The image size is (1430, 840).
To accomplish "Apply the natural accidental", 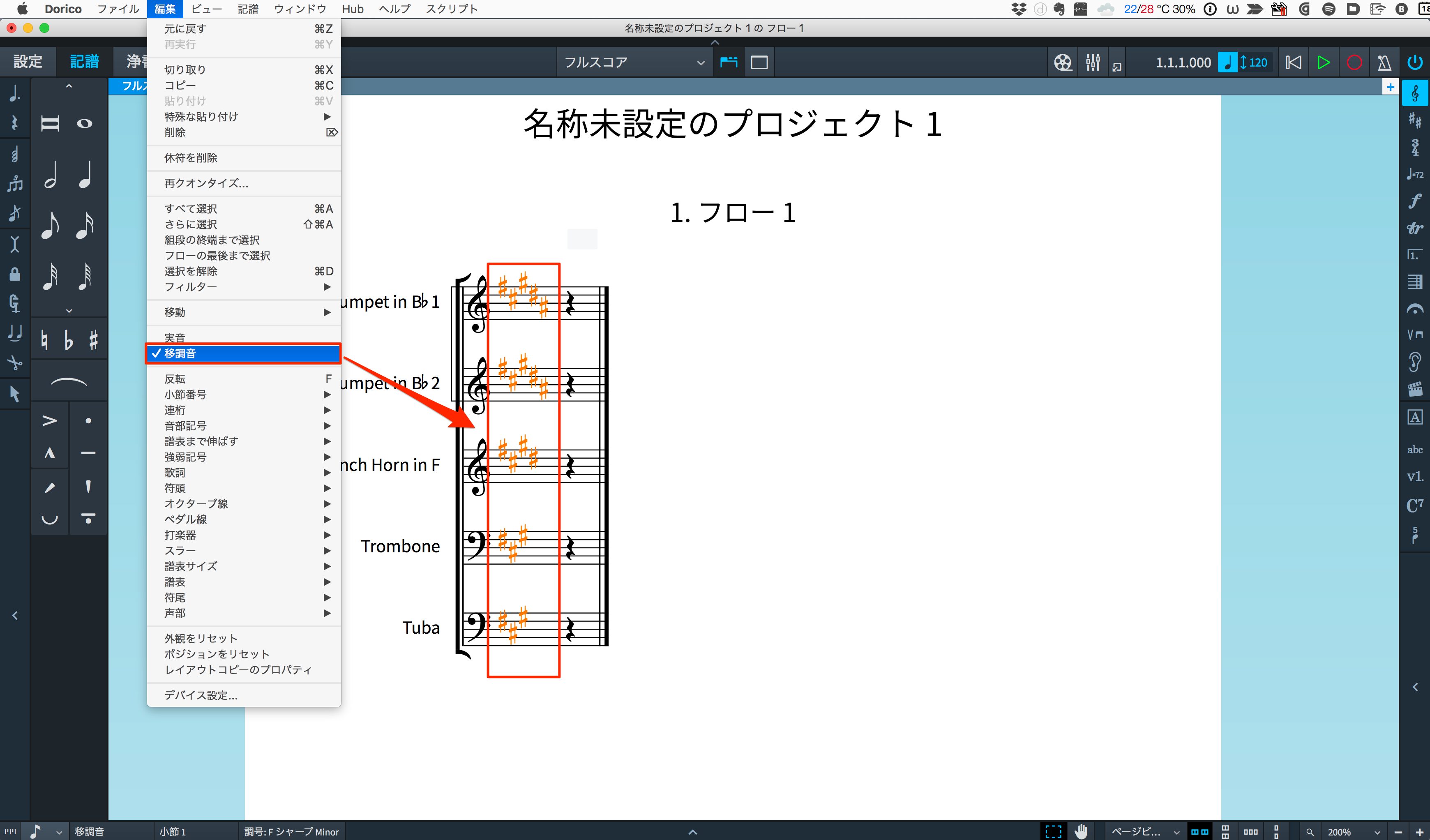I will point(44,340).
